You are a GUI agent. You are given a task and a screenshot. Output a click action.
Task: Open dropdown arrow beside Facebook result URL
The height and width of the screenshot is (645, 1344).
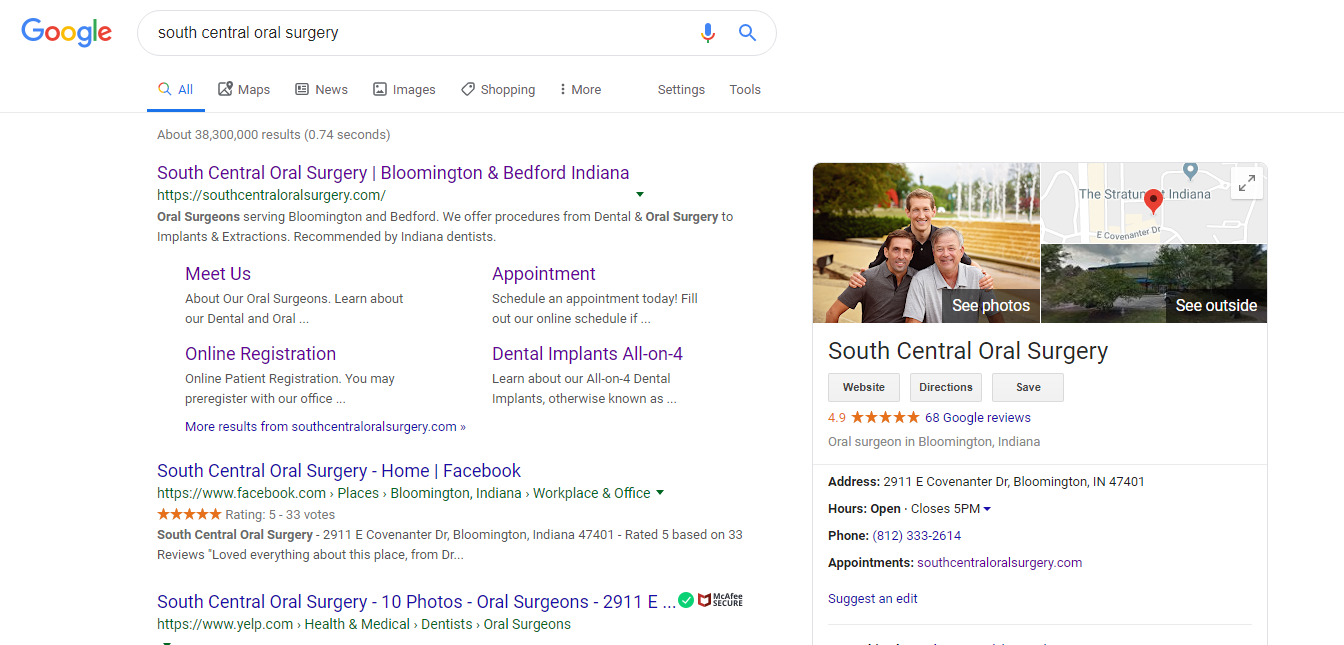click(660, 493)
